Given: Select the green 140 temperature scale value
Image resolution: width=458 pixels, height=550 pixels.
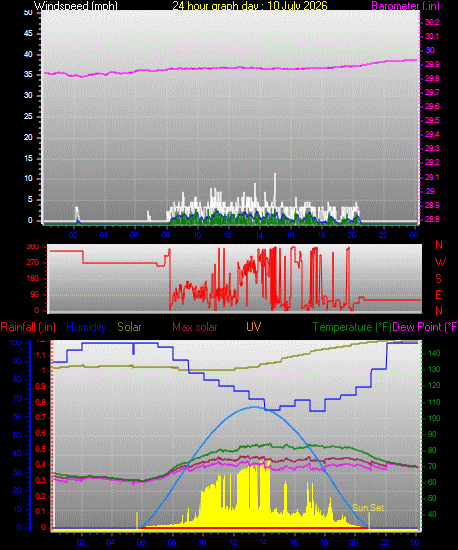Looking at the screenshot, I should click(434, 353).
